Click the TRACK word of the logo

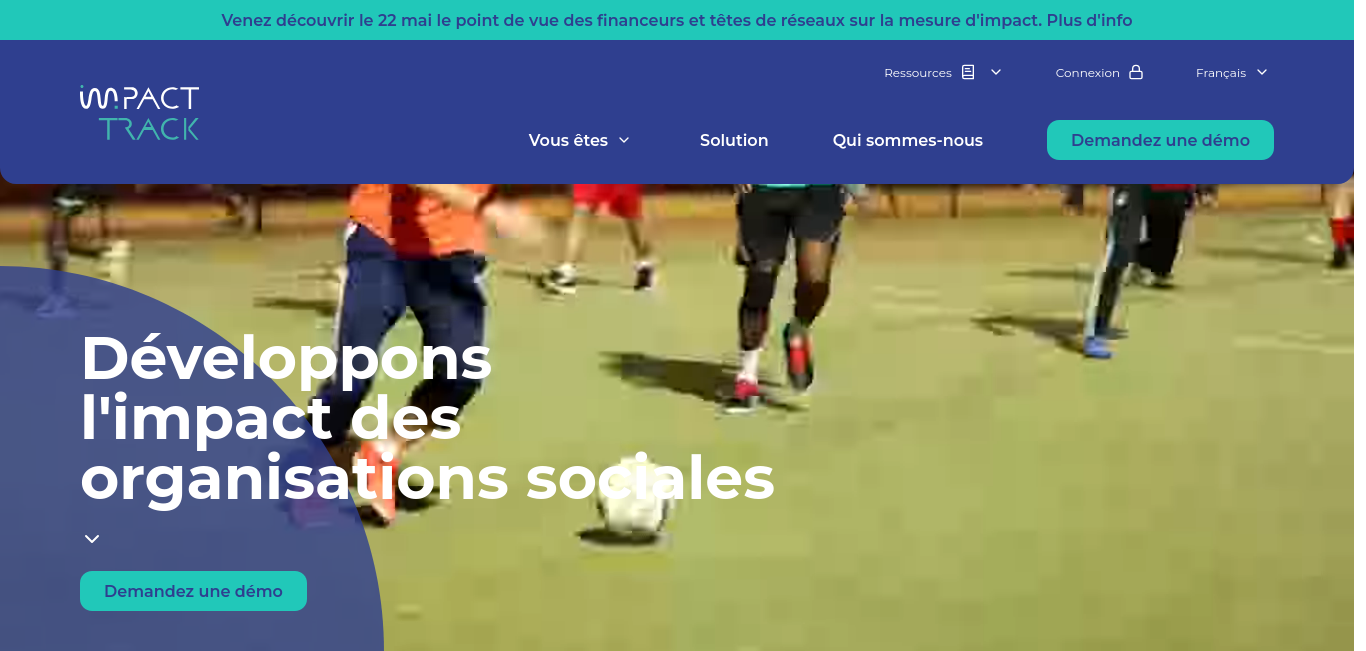(x=149, y=128)
